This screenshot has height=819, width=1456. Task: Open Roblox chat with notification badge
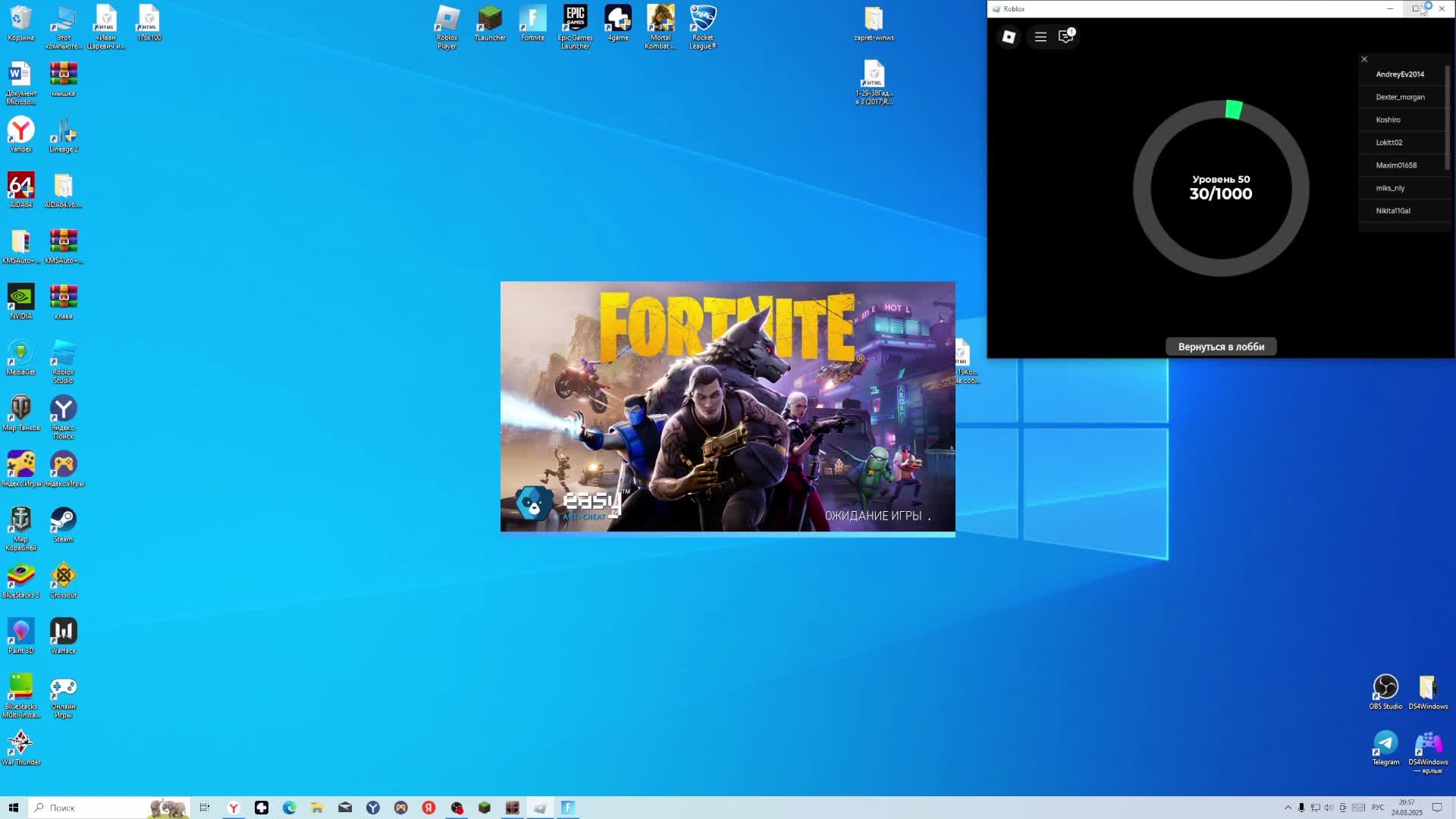pos(1066,36)
